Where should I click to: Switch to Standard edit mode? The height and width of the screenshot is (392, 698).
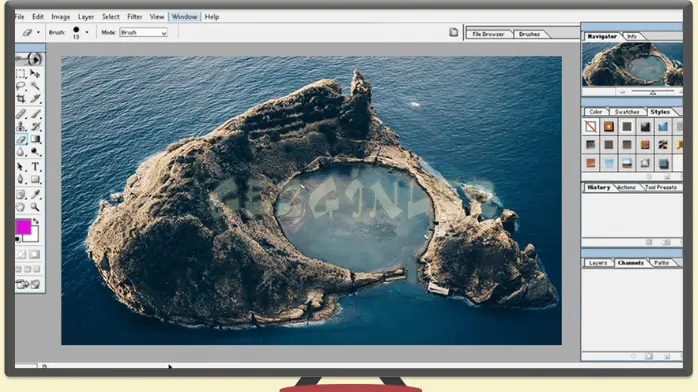tap(21, 255)
